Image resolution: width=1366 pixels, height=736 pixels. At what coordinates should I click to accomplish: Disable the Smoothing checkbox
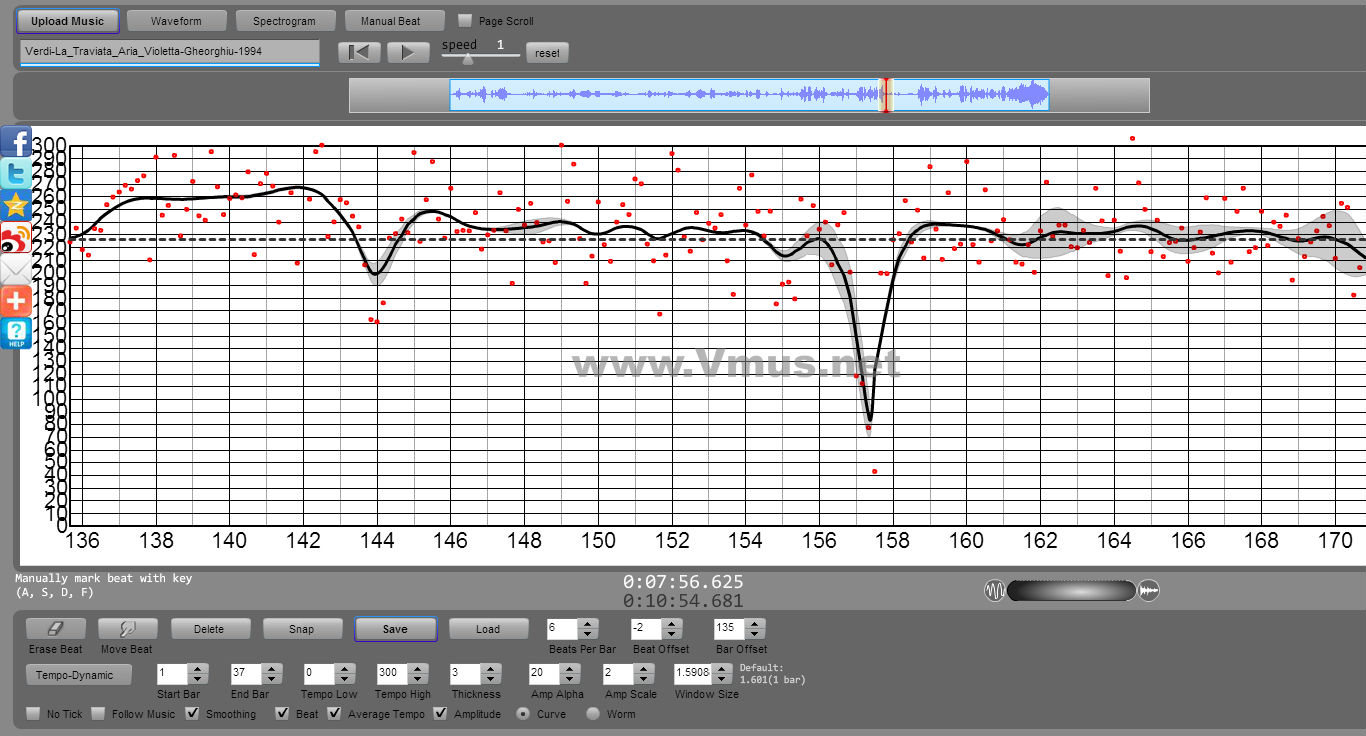tap(193, 714)
